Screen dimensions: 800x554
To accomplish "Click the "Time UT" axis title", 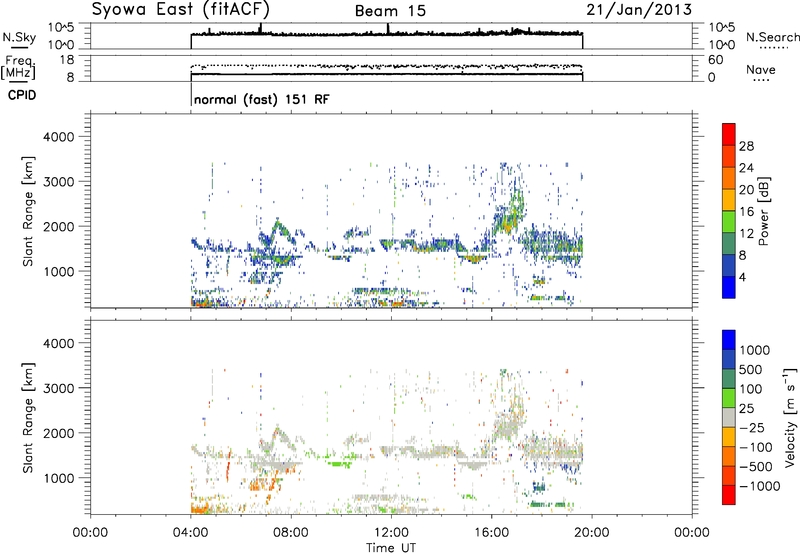I will pyautogui.click(x=391, y=548).
